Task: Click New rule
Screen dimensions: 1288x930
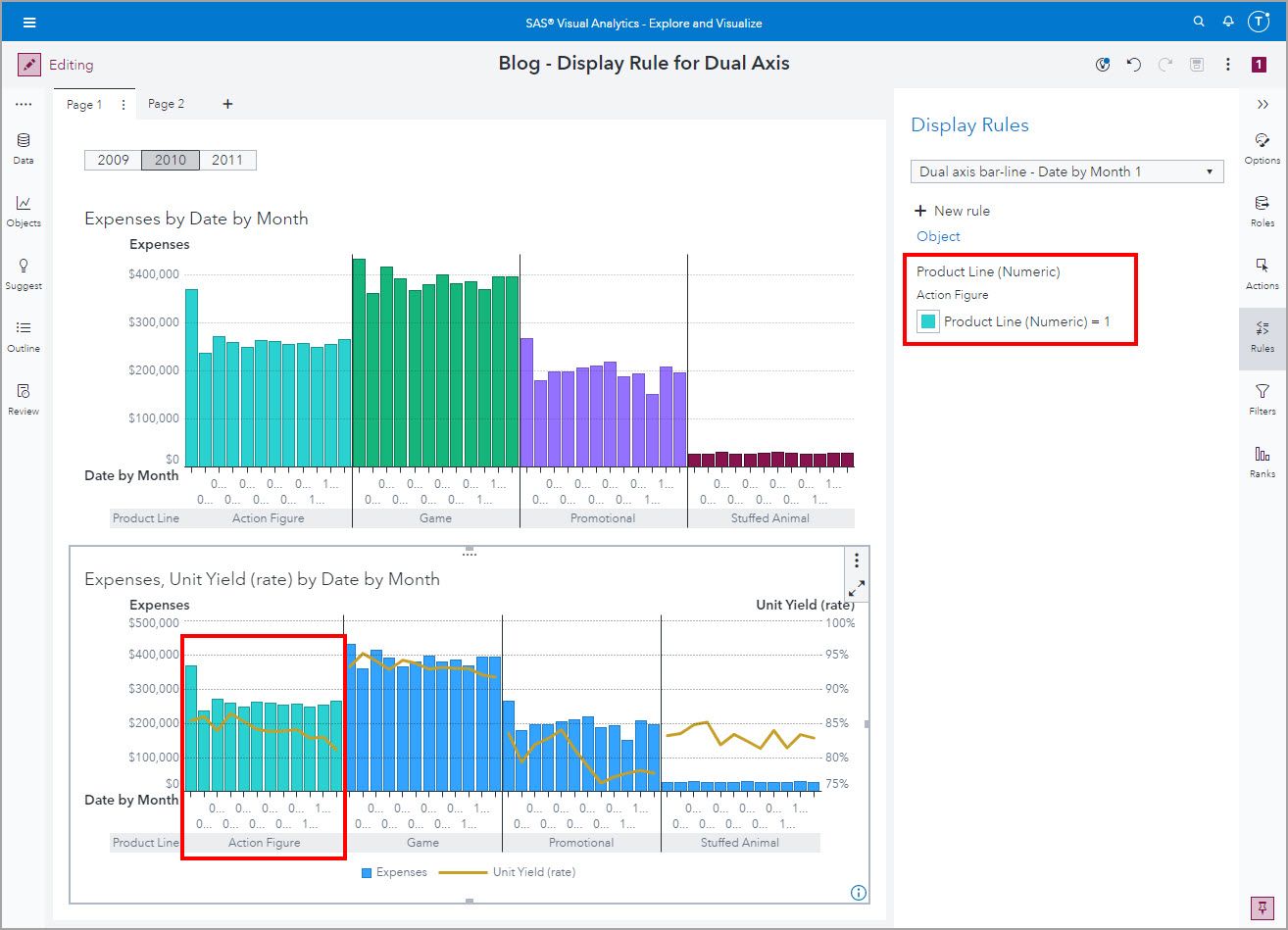Action: coord(952,210)
